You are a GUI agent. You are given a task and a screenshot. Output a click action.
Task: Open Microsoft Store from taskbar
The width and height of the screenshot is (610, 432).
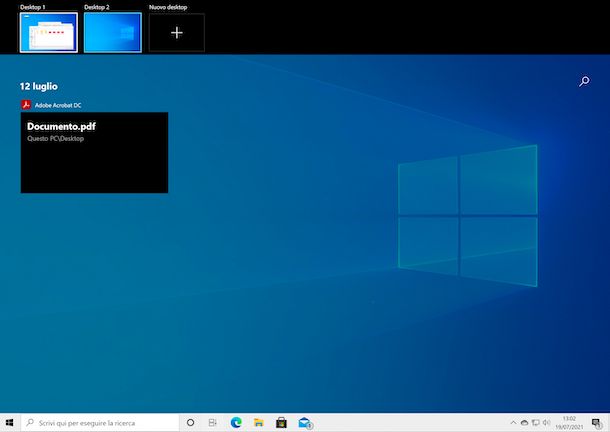click(281, 422)
